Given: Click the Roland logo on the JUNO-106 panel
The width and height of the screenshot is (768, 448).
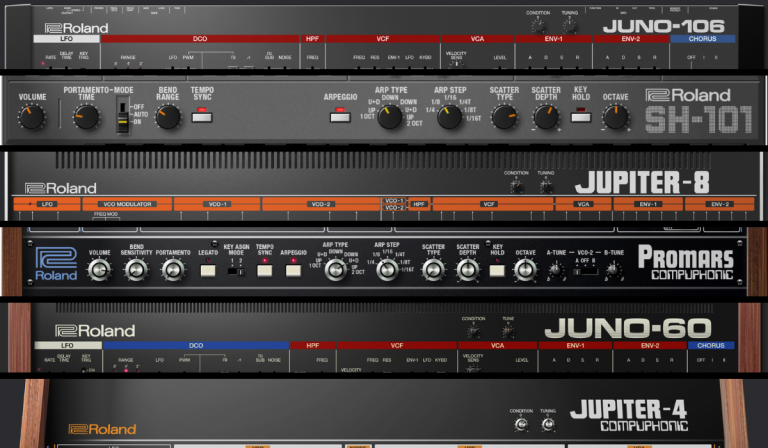Looking at the screenshot, I should pos(76,28).
